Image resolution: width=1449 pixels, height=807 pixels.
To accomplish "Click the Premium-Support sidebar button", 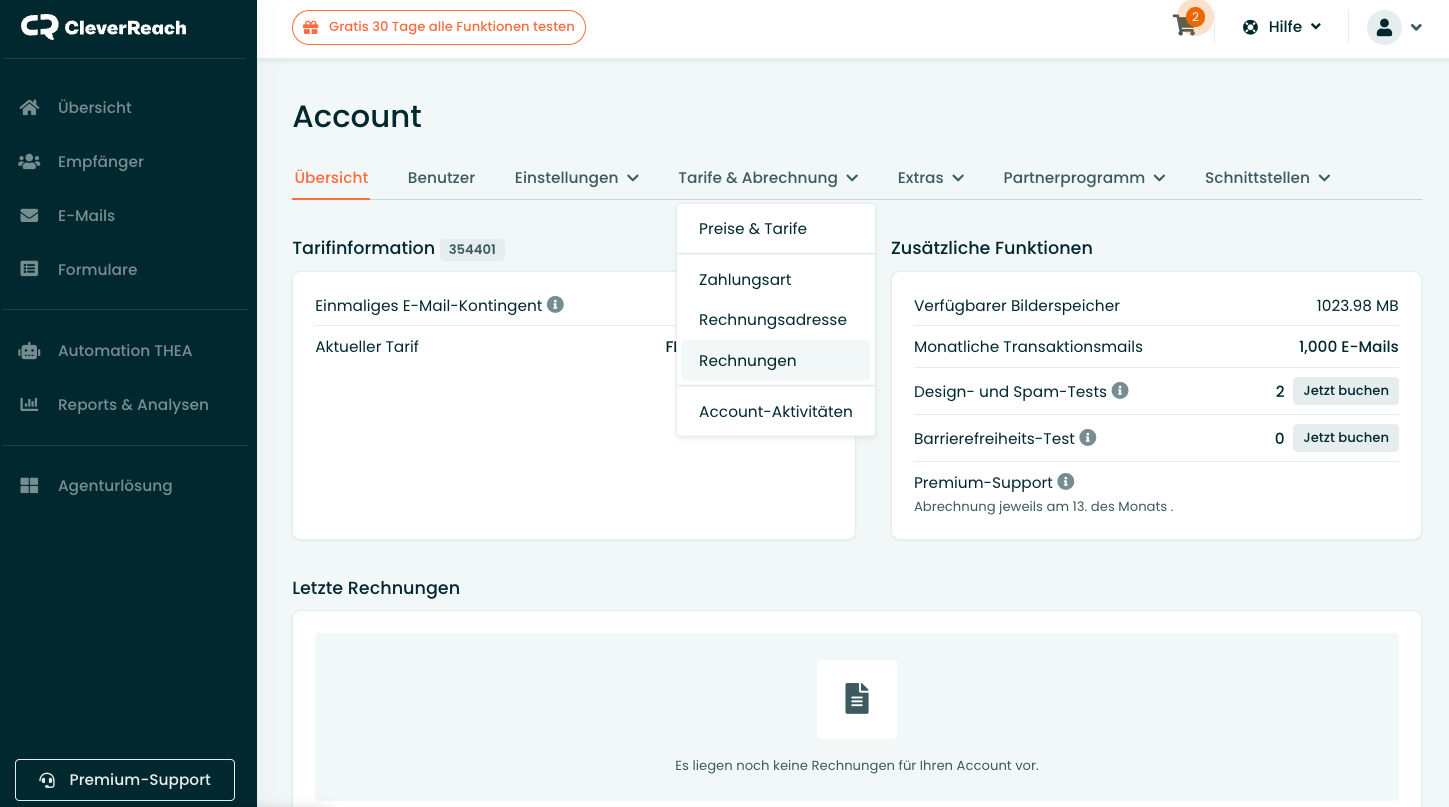I will [125, 780].
